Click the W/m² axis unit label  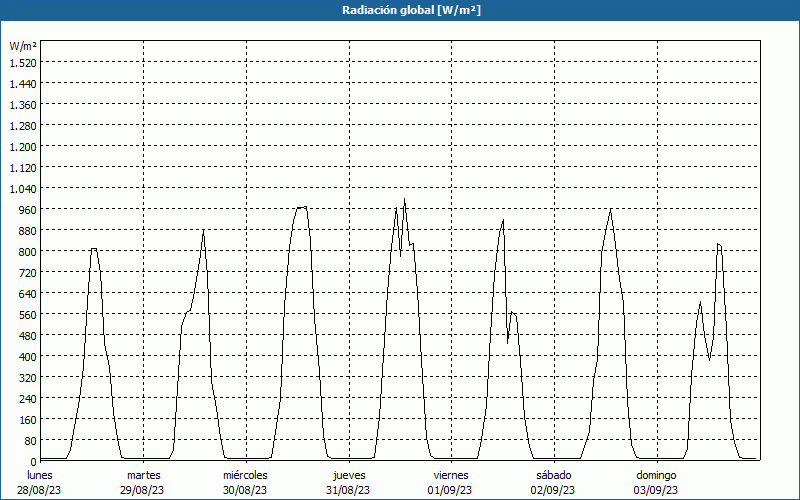(x=23, y=46)
